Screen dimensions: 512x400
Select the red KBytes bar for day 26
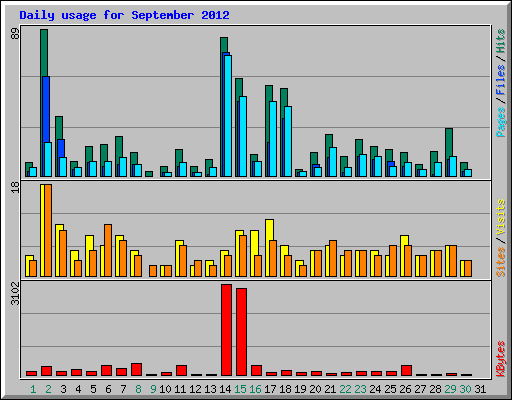[x=406, y=371]
